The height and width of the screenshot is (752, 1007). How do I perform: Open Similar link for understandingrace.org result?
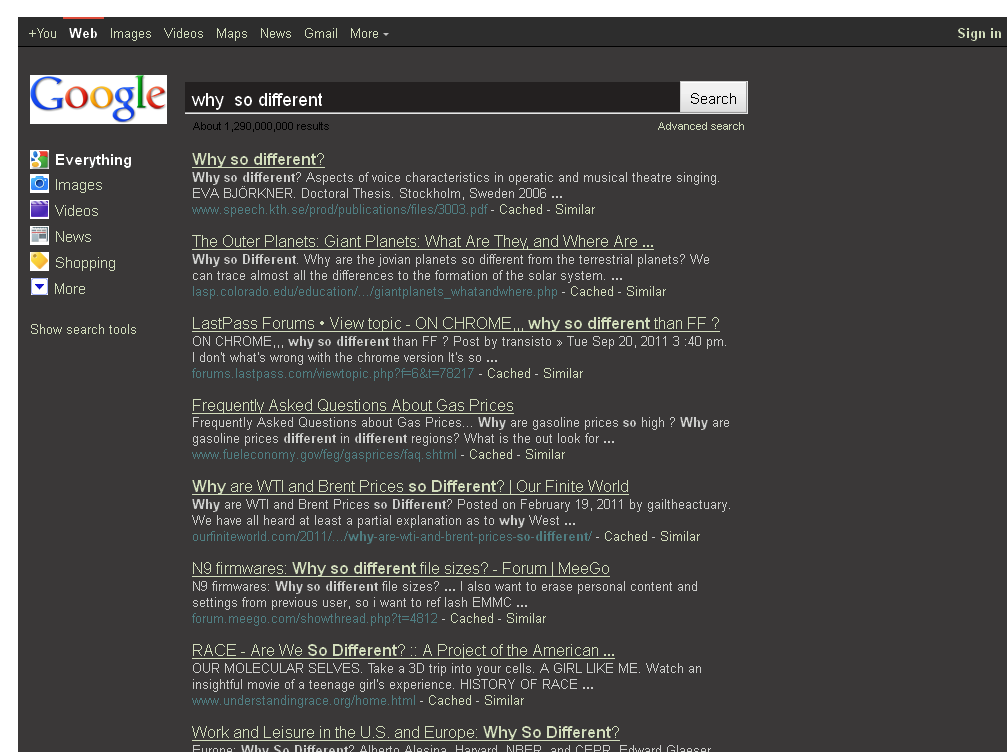pos(504,701)
